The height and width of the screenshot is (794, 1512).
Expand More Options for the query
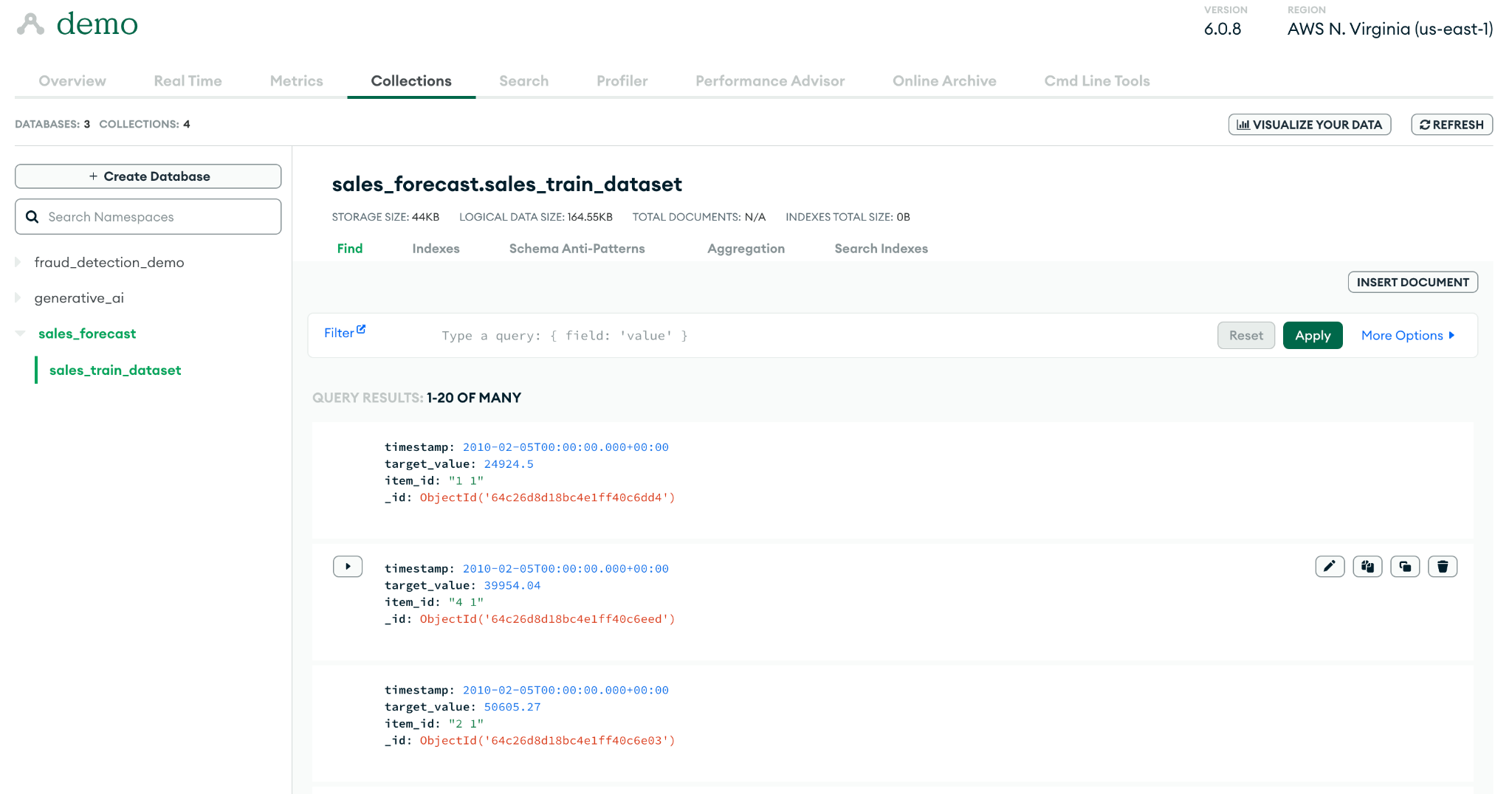(x=1408, y=336)
